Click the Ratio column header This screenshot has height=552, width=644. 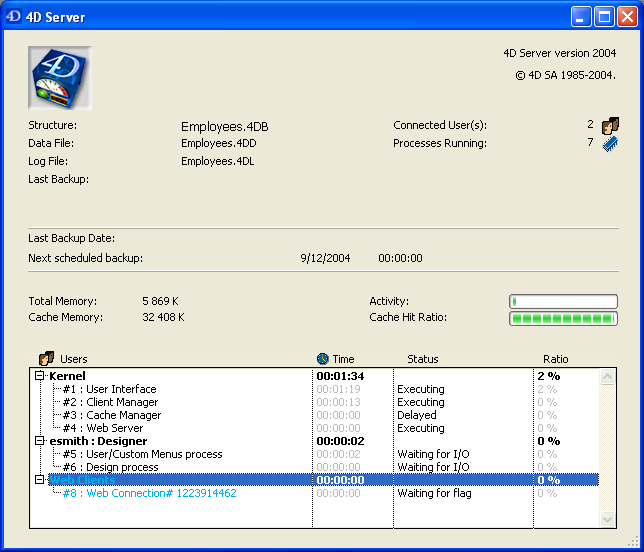555,359
